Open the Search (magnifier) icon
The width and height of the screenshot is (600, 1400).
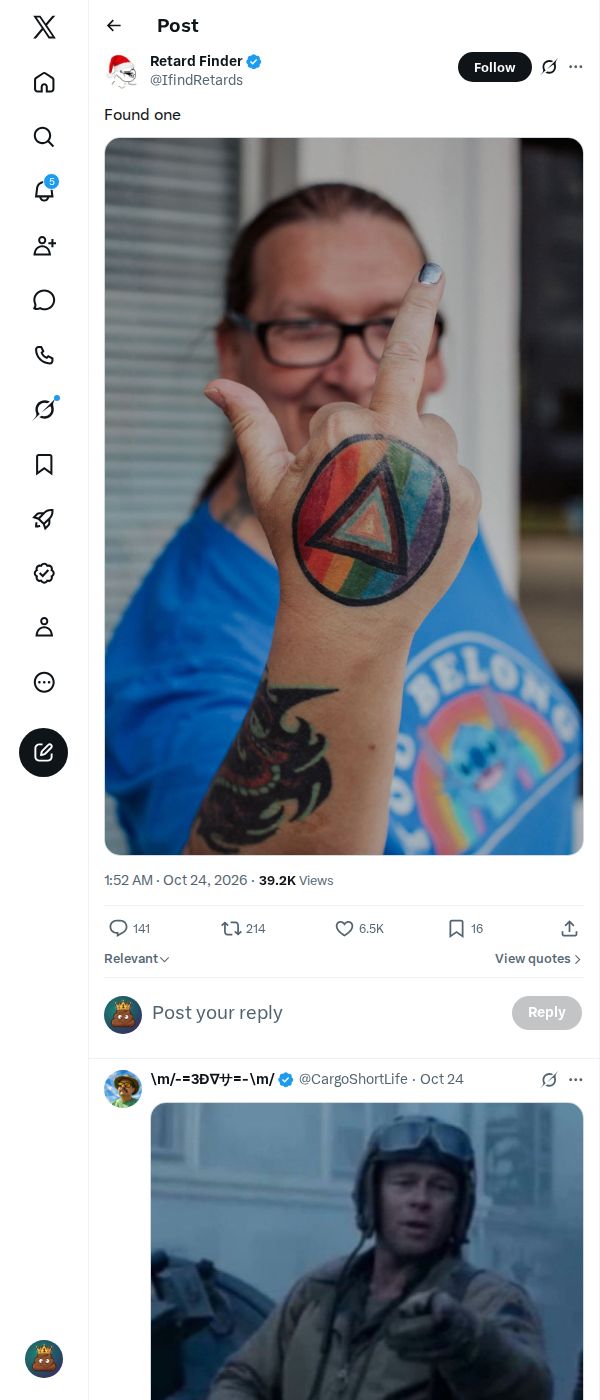point(44,137)
